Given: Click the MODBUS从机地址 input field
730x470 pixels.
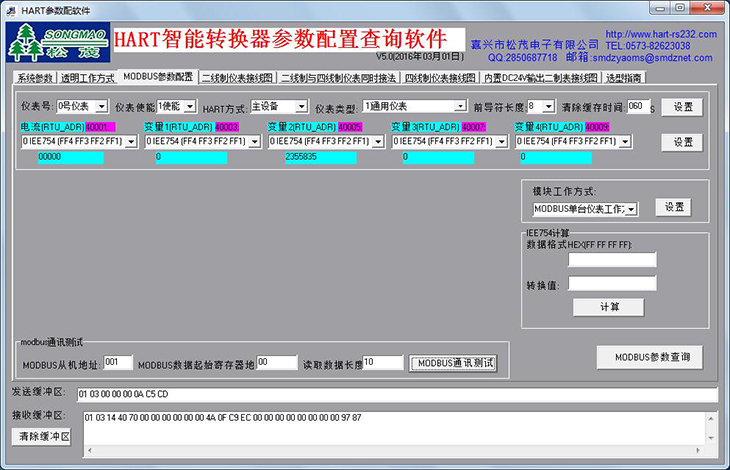Looking at the screenshot, I should point(118,362).
